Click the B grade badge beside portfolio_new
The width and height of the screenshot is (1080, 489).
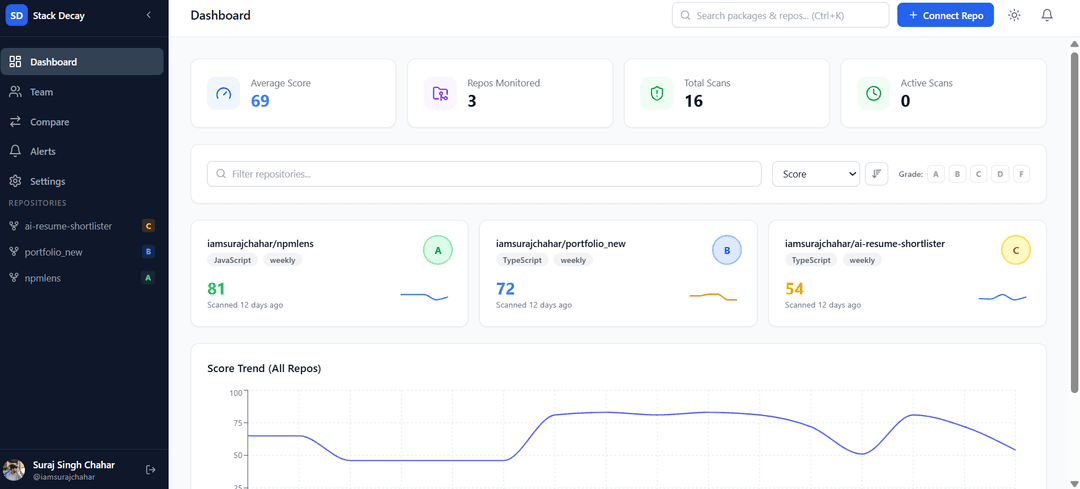click(147, 252)
